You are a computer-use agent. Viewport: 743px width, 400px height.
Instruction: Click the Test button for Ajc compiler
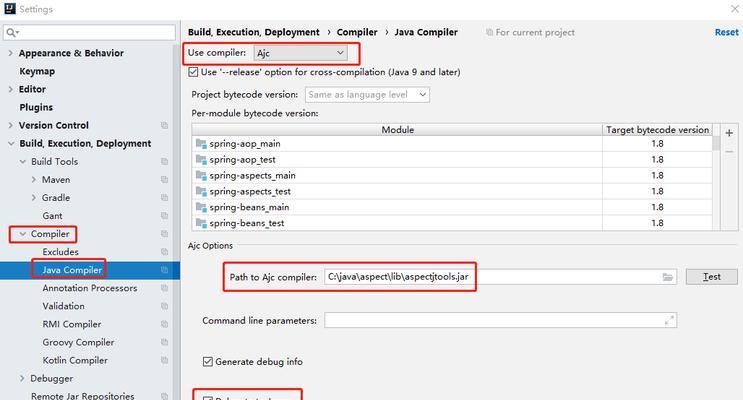[711, 277]
